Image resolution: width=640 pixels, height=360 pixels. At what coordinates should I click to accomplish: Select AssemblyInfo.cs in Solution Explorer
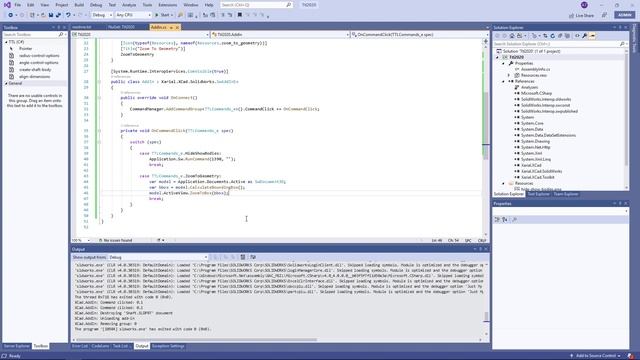[535, 69]
